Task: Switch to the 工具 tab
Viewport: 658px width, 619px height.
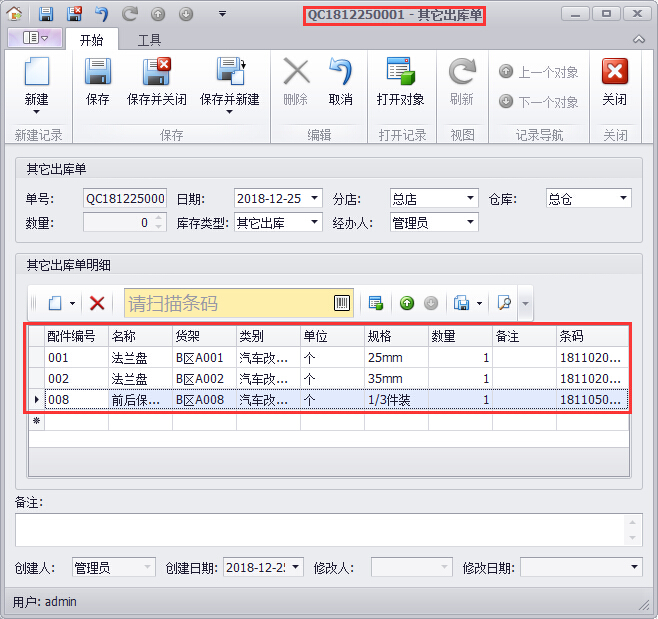Action: pyautogui.click(x=149, y=40)
